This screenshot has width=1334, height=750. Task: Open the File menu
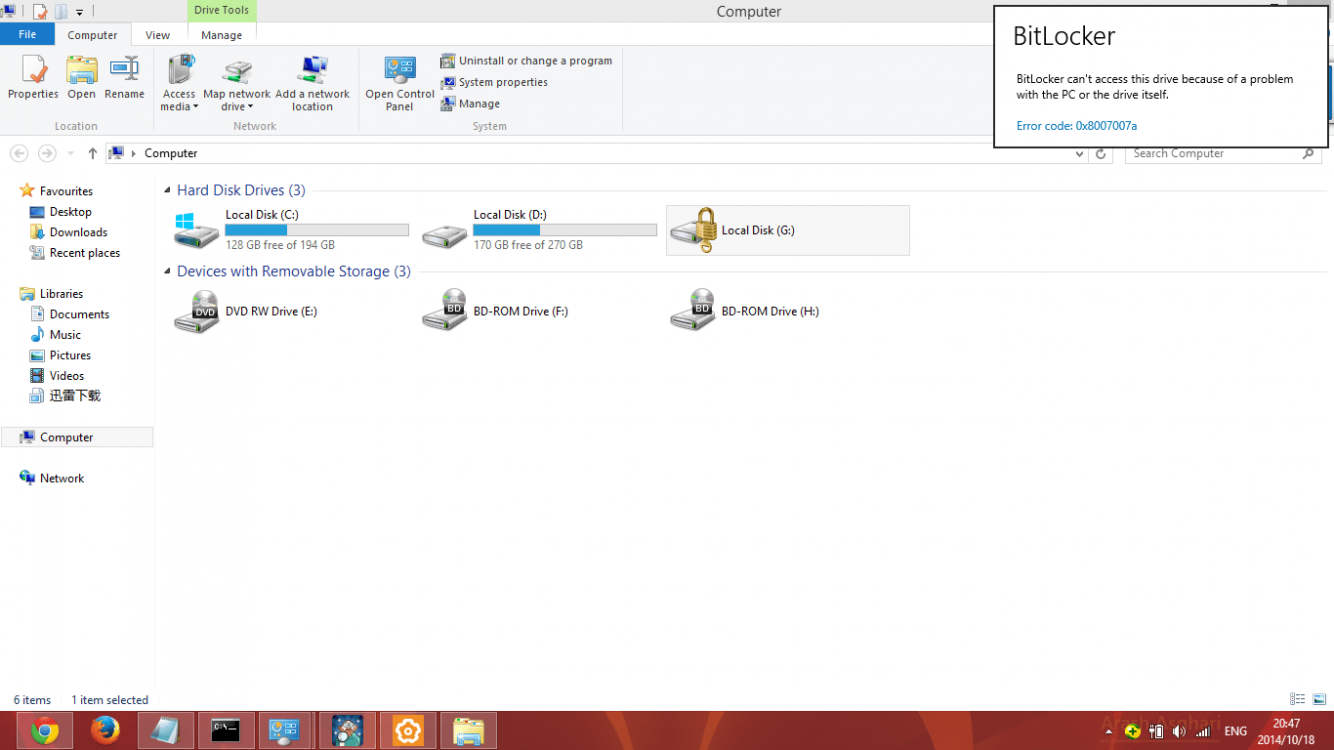[x=27, y=34]
